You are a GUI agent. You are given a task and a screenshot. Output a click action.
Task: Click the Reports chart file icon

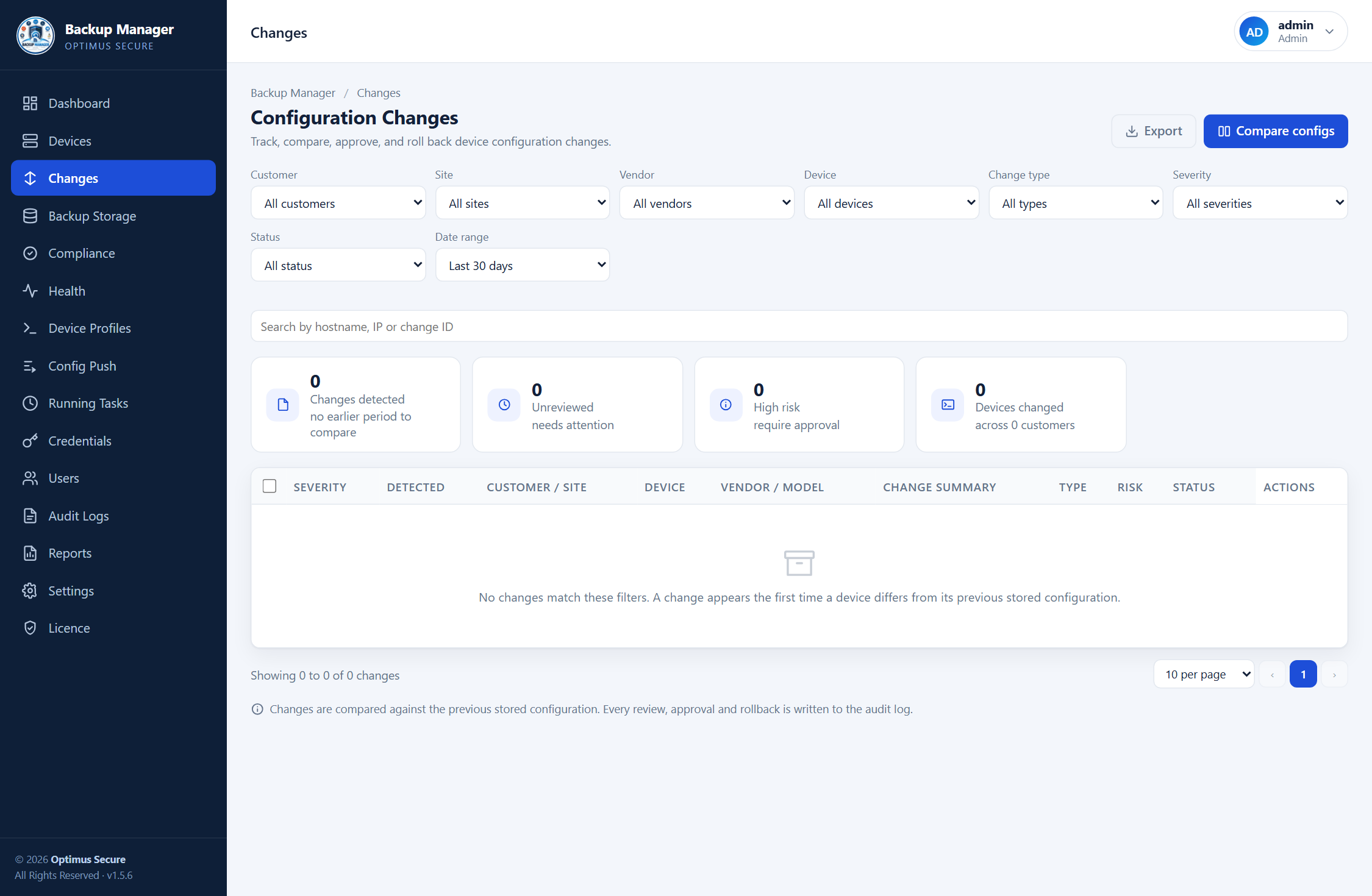coord(30,553)
